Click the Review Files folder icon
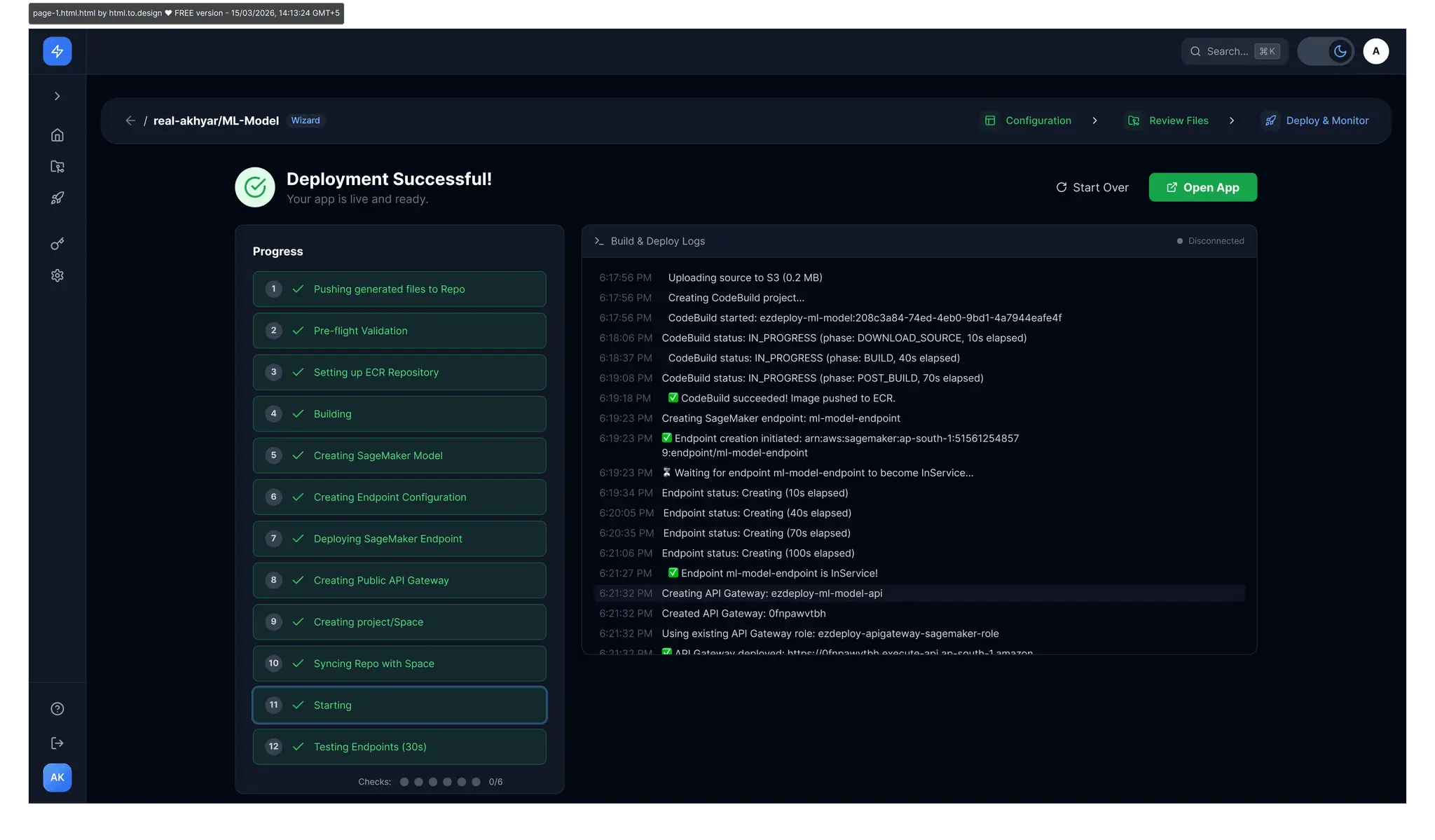Viewport: 1435px width, 840px height. [1134, 121]
